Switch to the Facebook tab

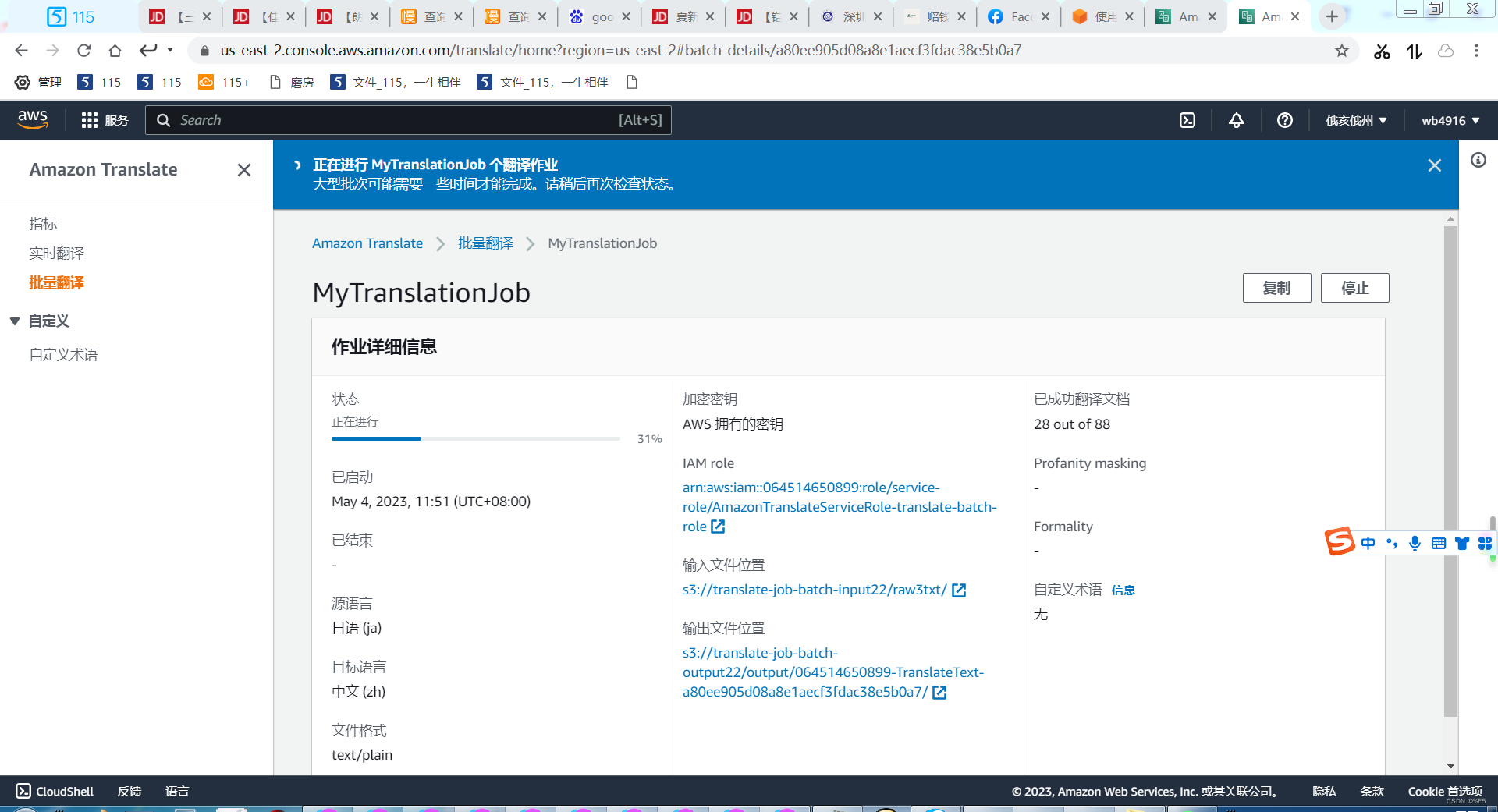(x=1018, y=16)
